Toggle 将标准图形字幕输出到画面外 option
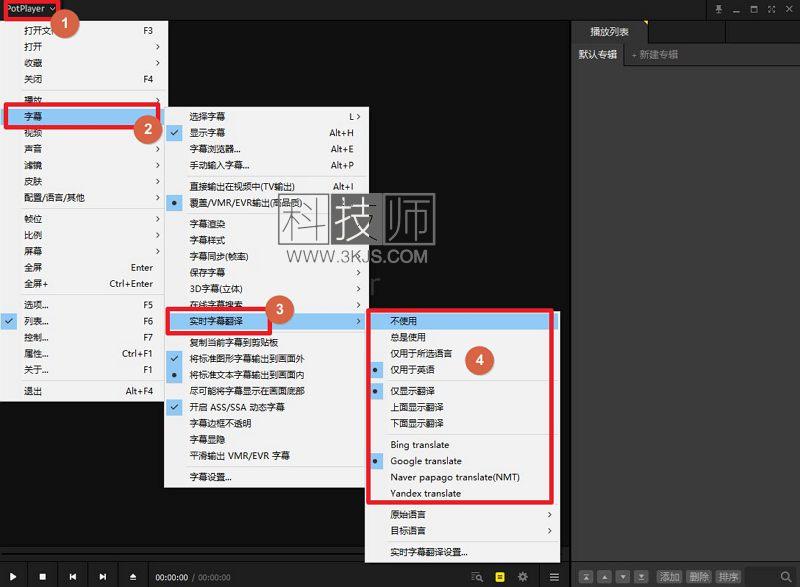800x587 pixels. [266, 359]
